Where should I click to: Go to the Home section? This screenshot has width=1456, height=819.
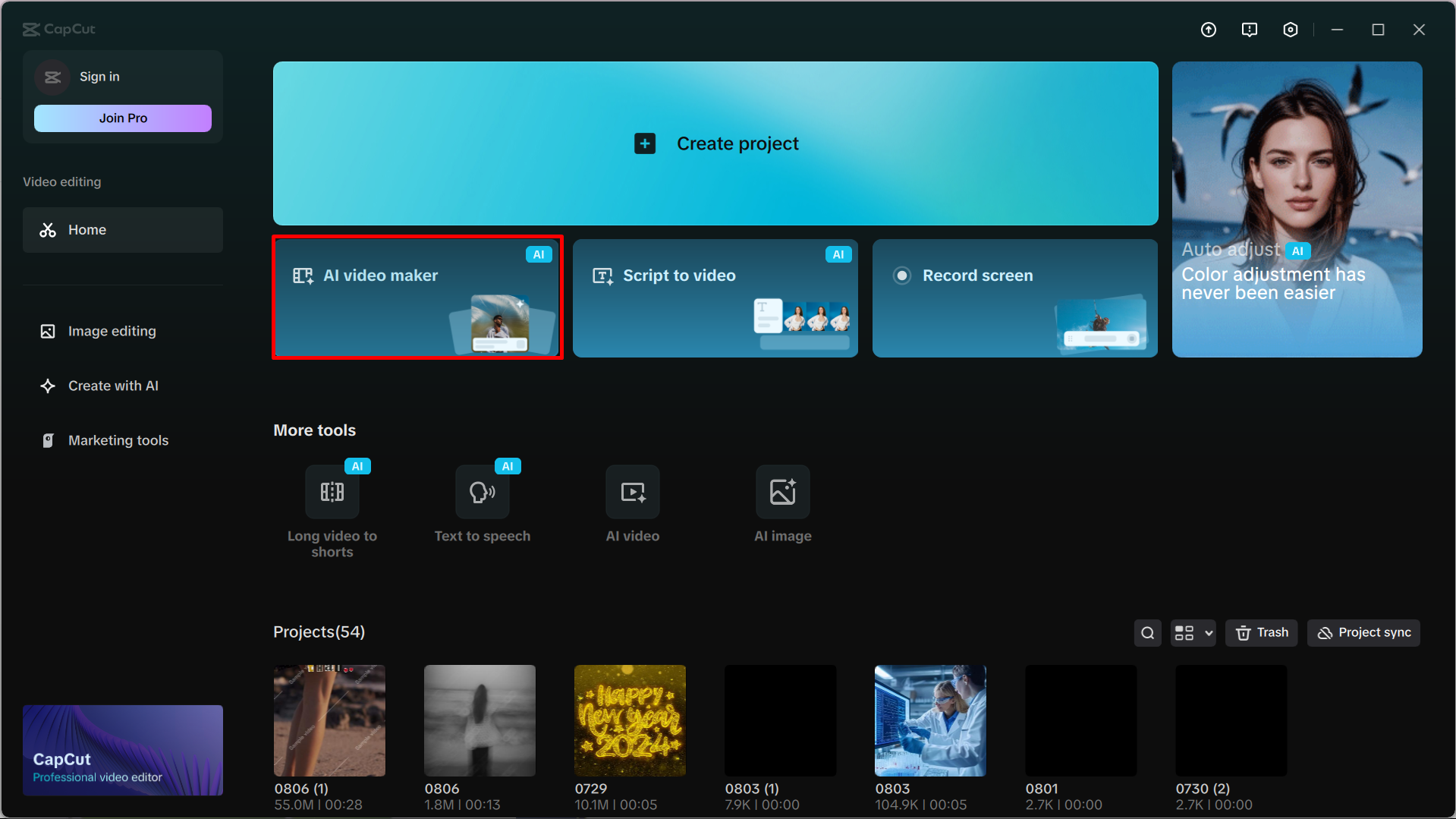(x=123, y=230)
